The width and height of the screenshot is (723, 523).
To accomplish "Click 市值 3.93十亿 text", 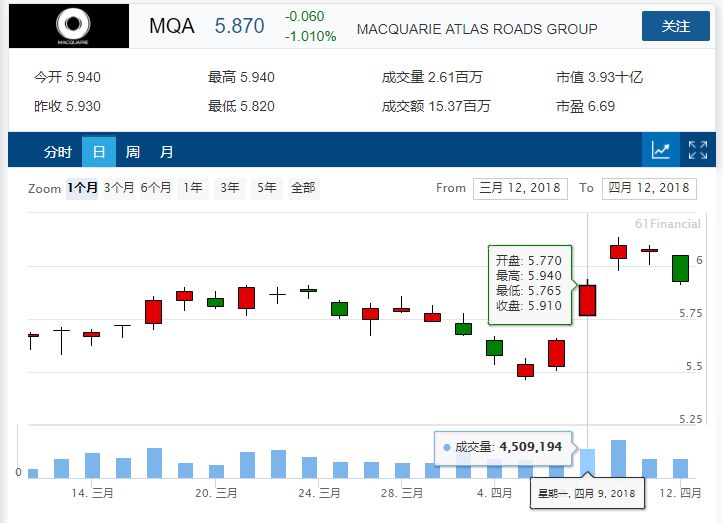I will pos(599,77).
